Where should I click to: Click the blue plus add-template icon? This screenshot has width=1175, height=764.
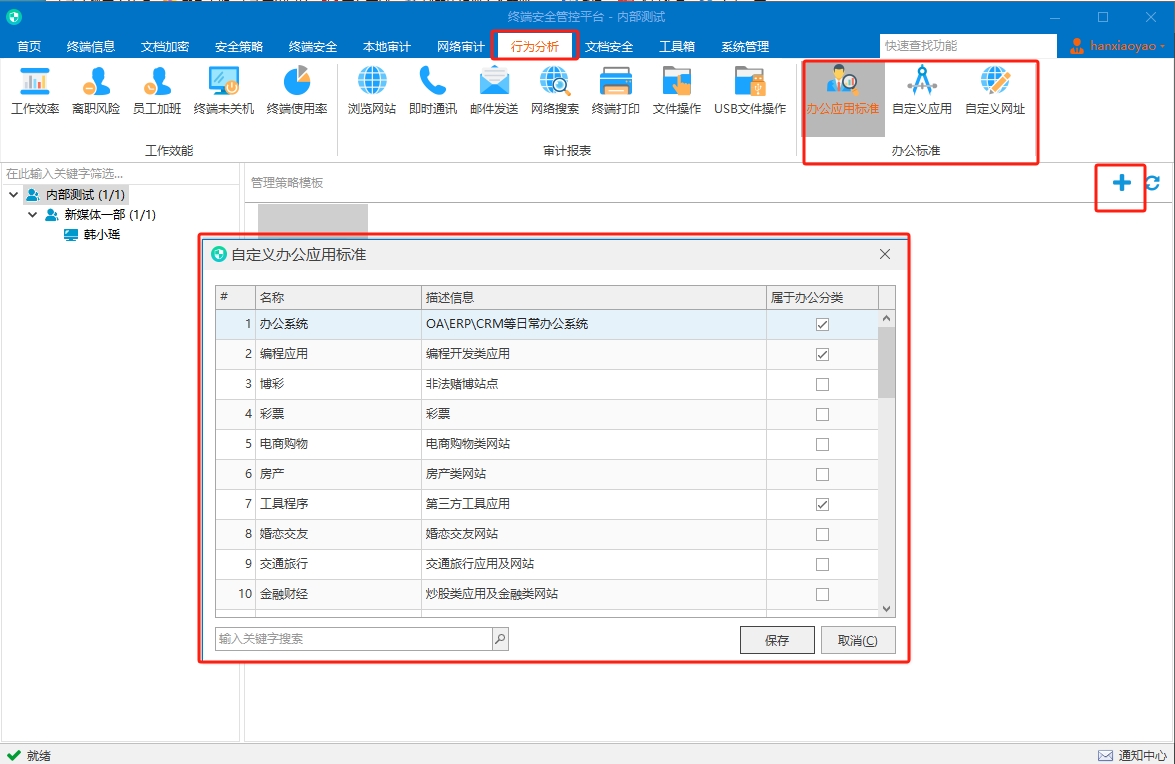(1121, 183)
